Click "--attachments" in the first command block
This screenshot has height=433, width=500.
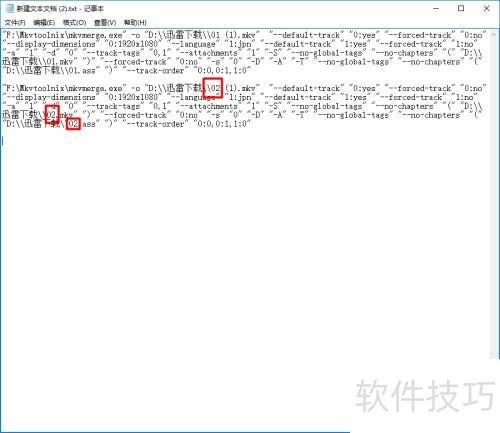(x=209, y=53)
